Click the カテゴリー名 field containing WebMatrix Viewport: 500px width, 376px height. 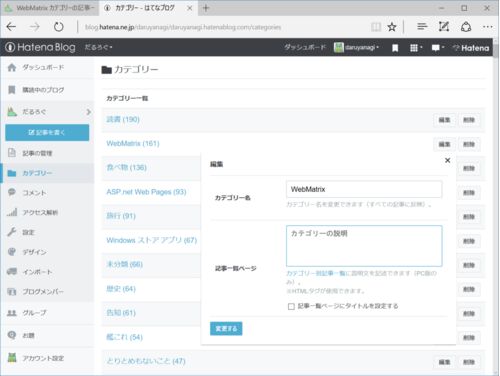click(x=364, y=189)
